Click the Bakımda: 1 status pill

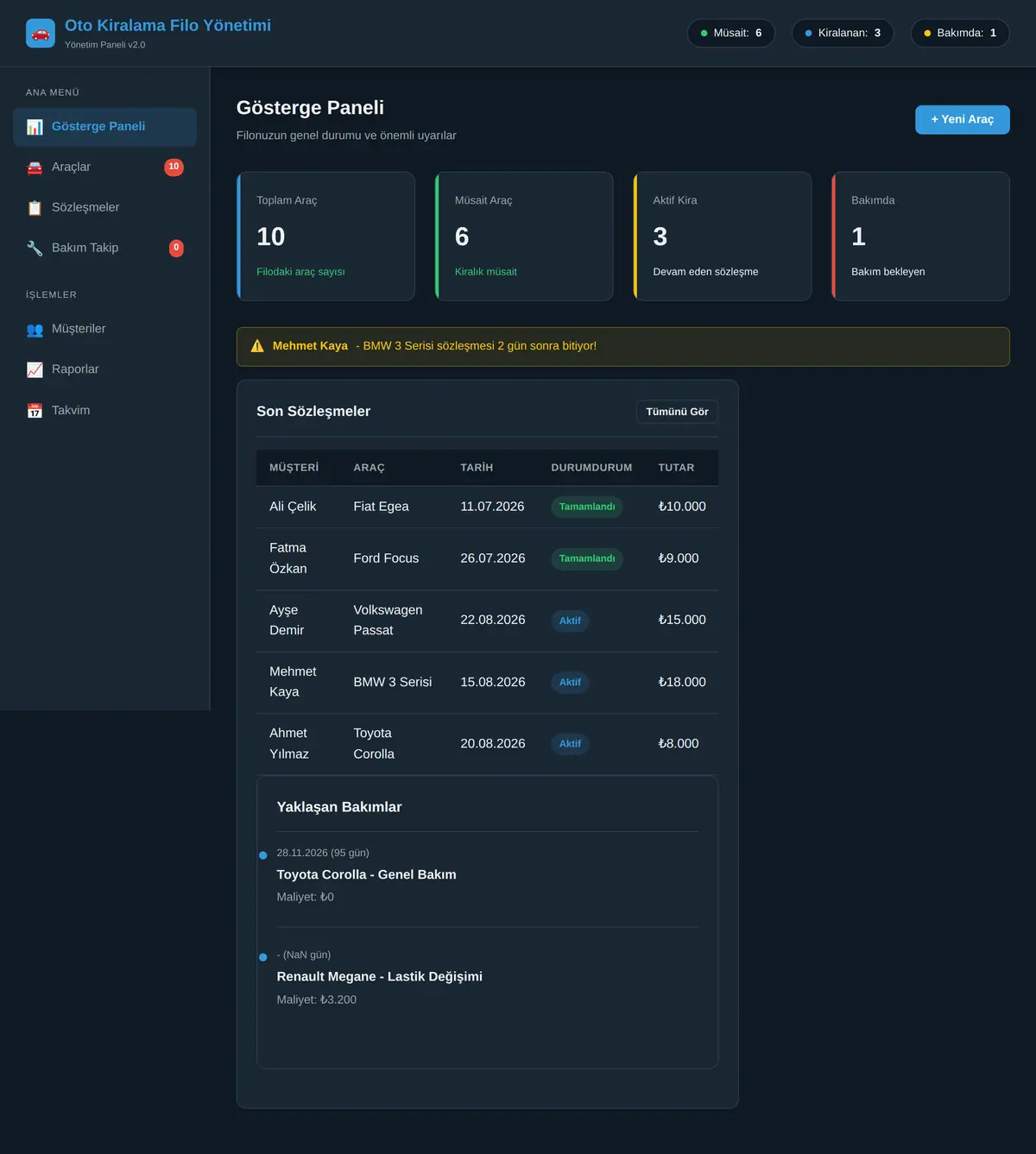click(960, 33)
